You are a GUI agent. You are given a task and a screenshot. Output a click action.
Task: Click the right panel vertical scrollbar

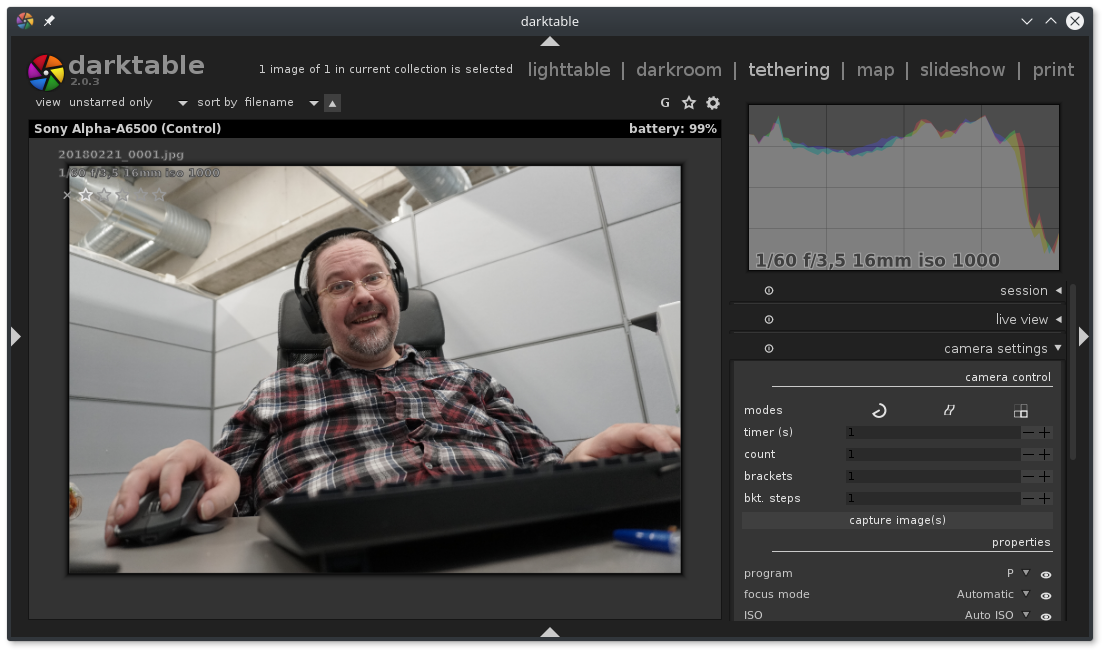click(x=1073, y=372)
